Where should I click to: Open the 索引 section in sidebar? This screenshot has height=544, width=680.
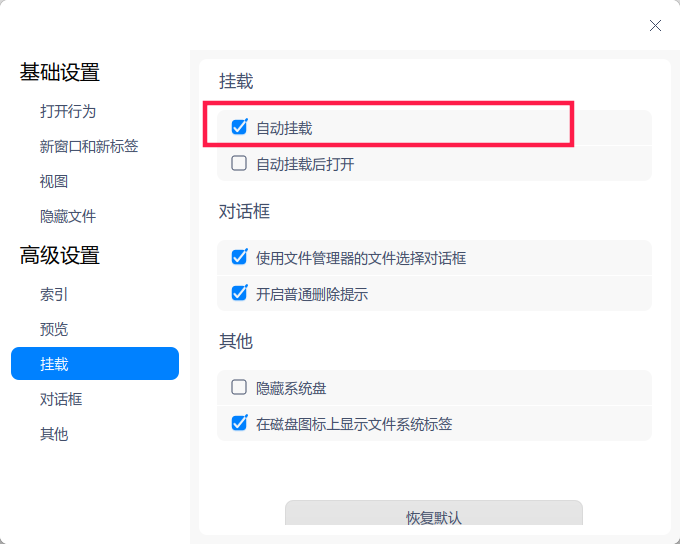pyautogui.click(x=54, y=294)
